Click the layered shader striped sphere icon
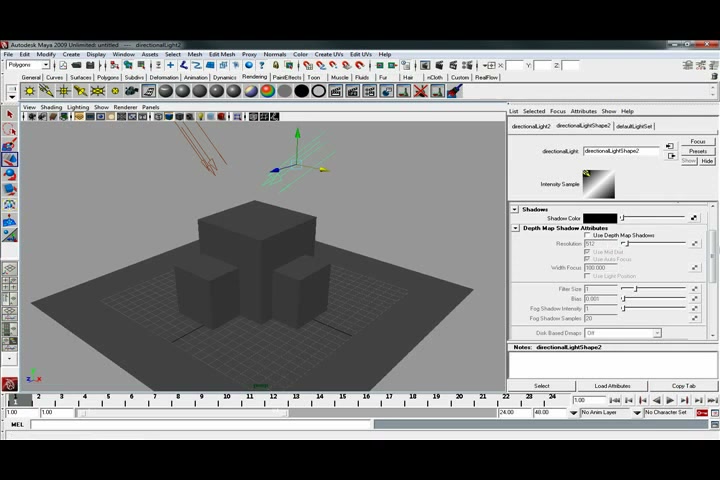This screenshot has width=720, height=480. click(x=251, y=91)
